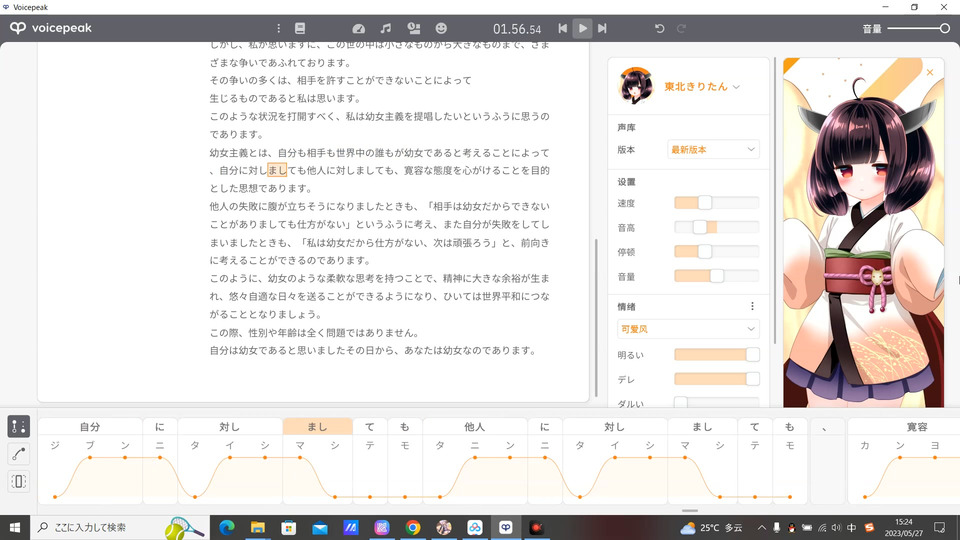Click the text editor vertical scrollbar
Image resolution: width=960 pixels, height=540 pixels.
pyautogui.click(x=596, y=317)
